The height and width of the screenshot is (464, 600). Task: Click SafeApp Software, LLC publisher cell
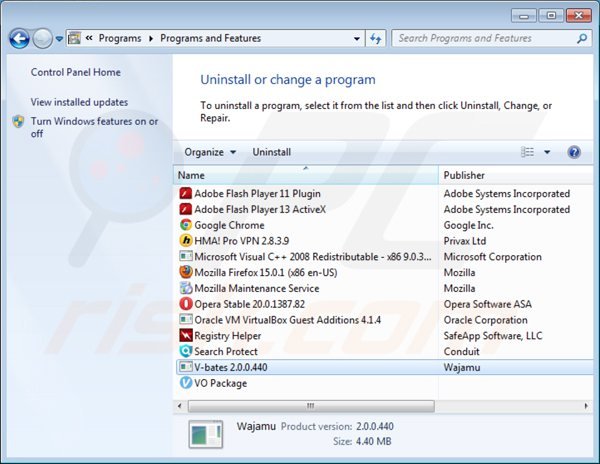[493, 335]
